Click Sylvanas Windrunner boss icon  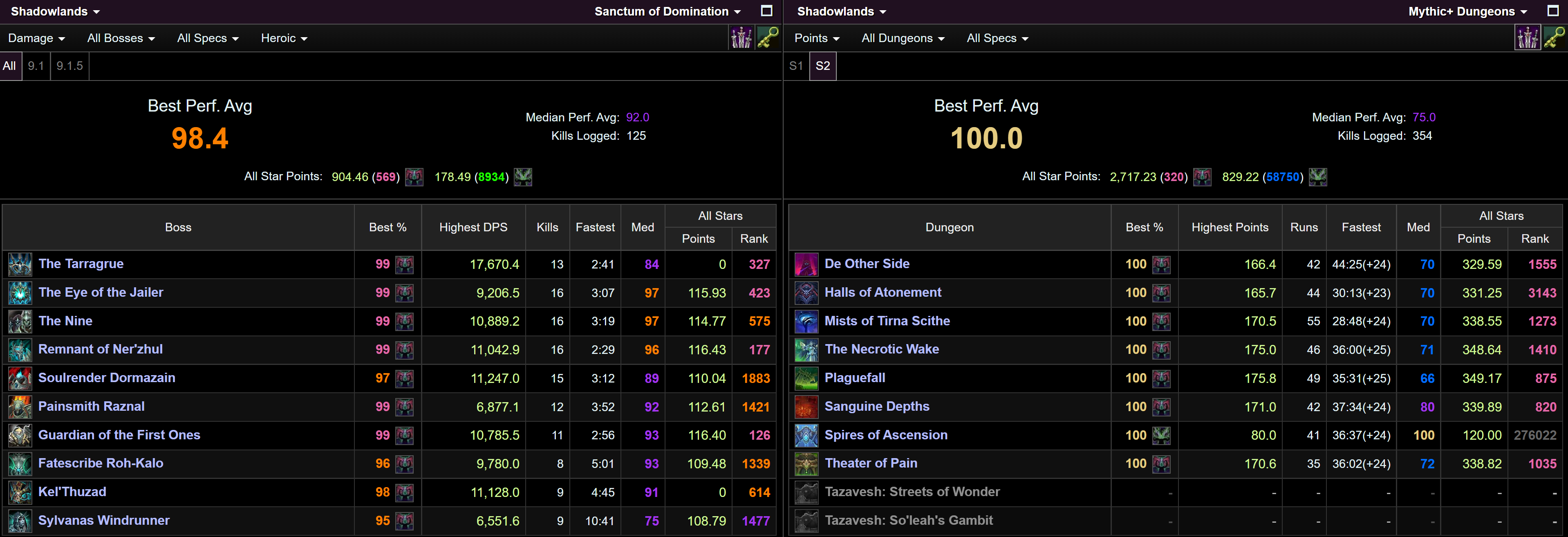[x=20, y=521]
